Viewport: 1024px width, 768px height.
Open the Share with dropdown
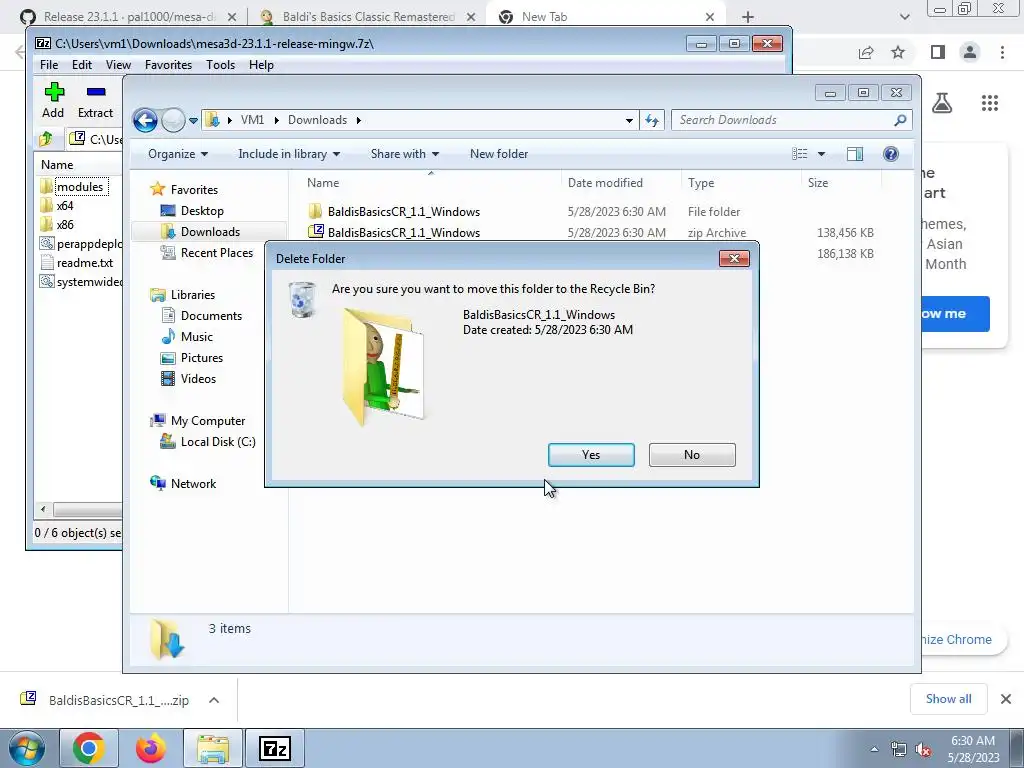405,154
